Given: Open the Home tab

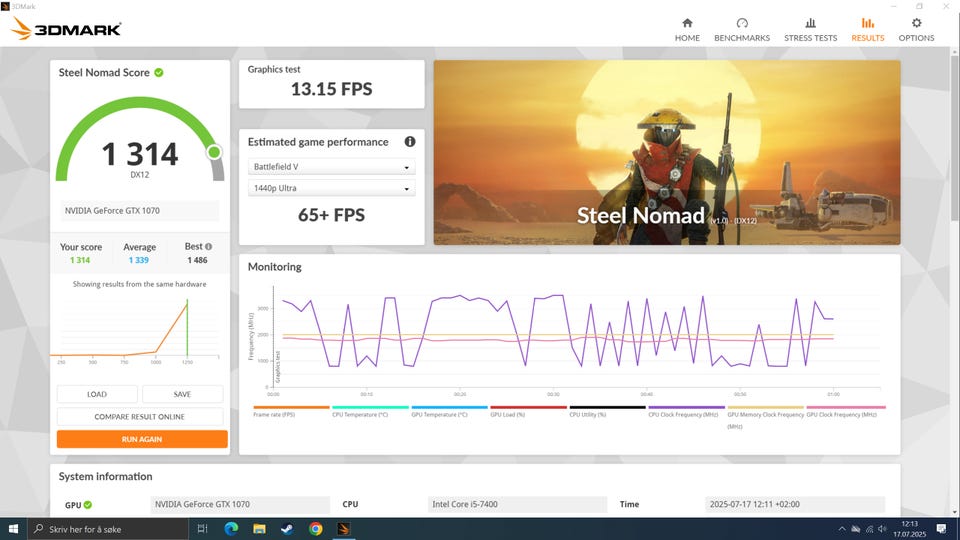Looking at the screenshot, I should (x=687, y=29).
